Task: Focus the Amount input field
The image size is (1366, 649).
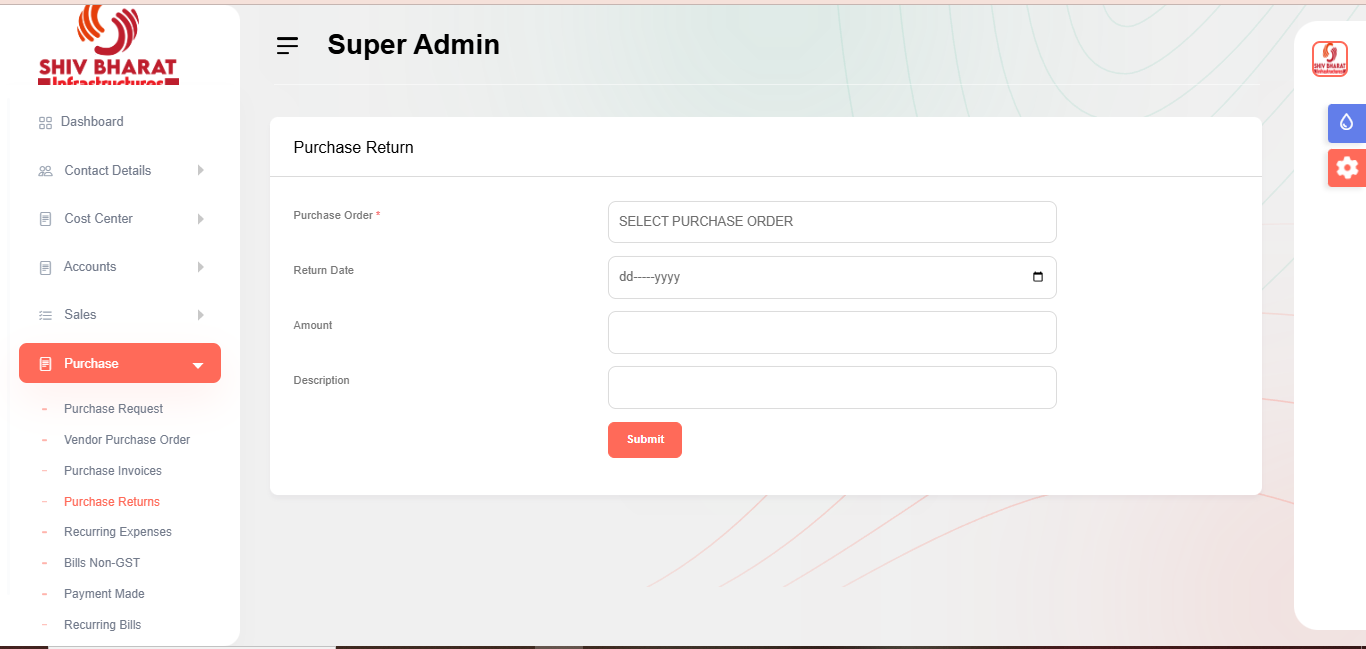Action: (831, 332)
